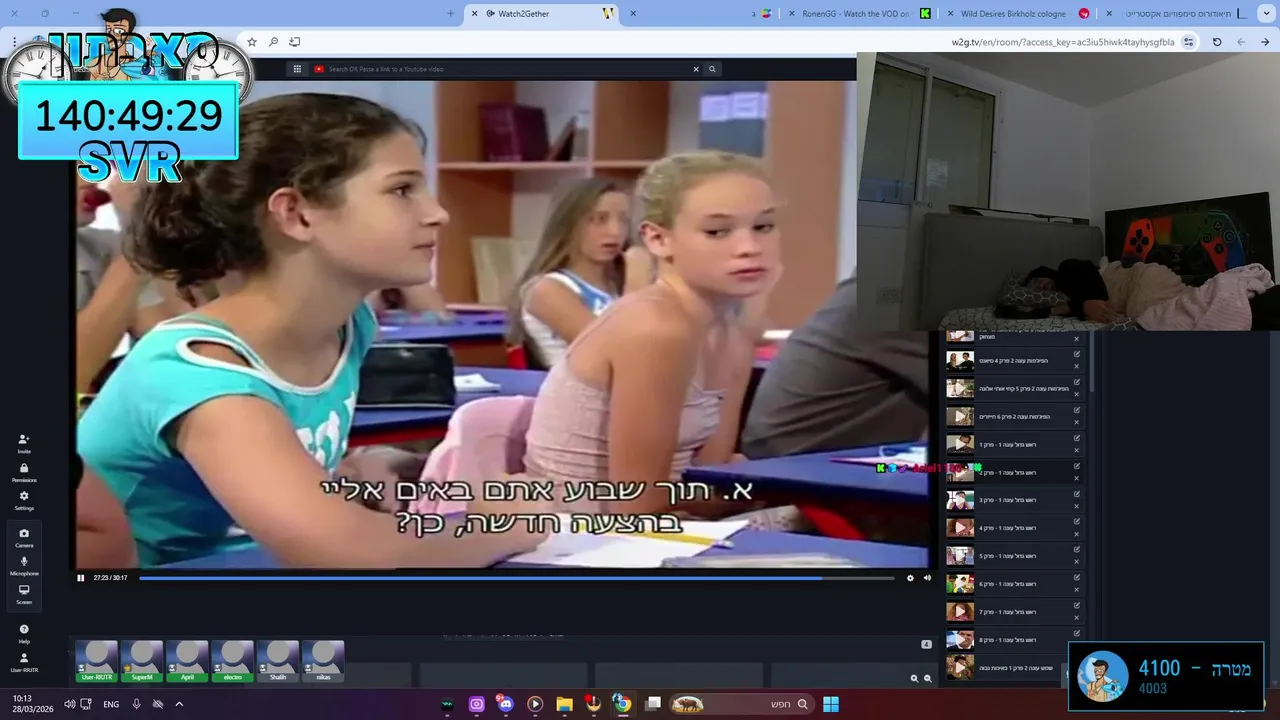Clear the search field with X
This screenshot has height=720, width=1280.
pos(696,69)
